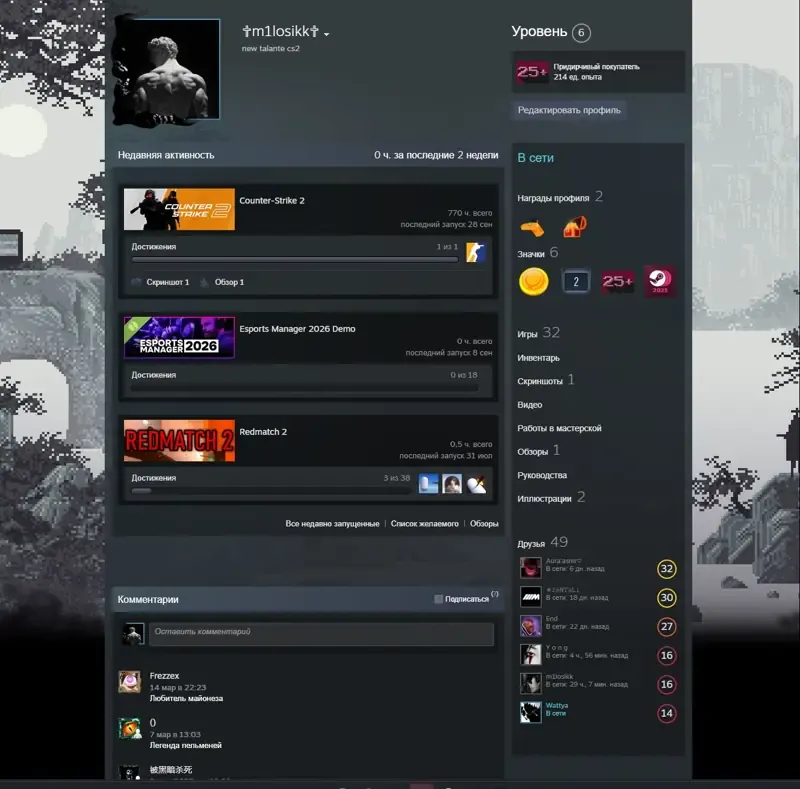Click the number 2 badge icon
Screen dimensions: 800x789
click(x=576, y=282)
